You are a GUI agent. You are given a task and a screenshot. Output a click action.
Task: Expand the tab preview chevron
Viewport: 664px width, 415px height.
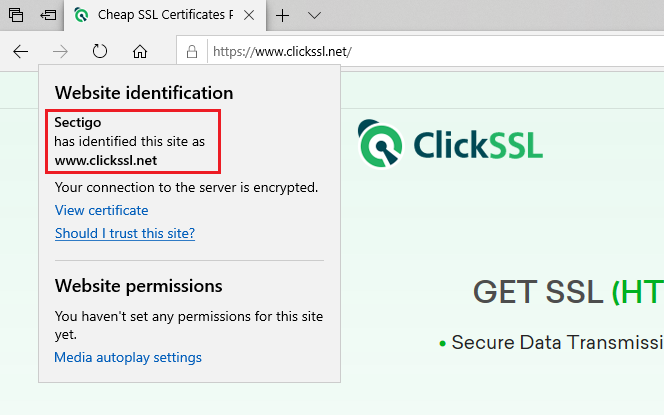(x=314, y=16)
